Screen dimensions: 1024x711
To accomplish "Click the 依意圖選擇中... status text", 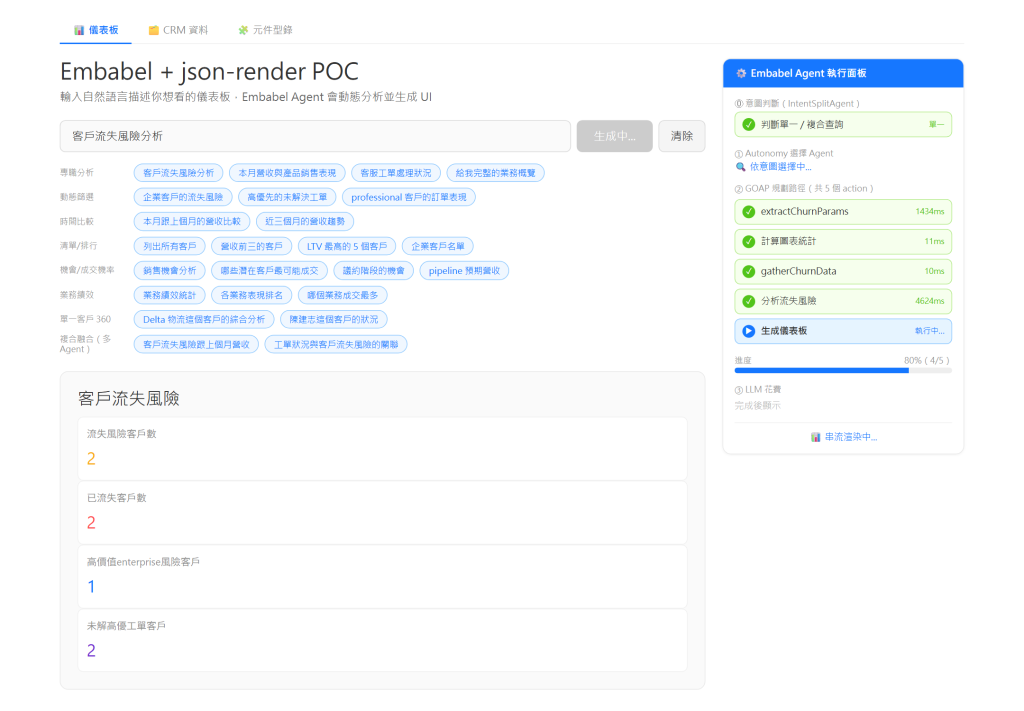I will [780, 167].
